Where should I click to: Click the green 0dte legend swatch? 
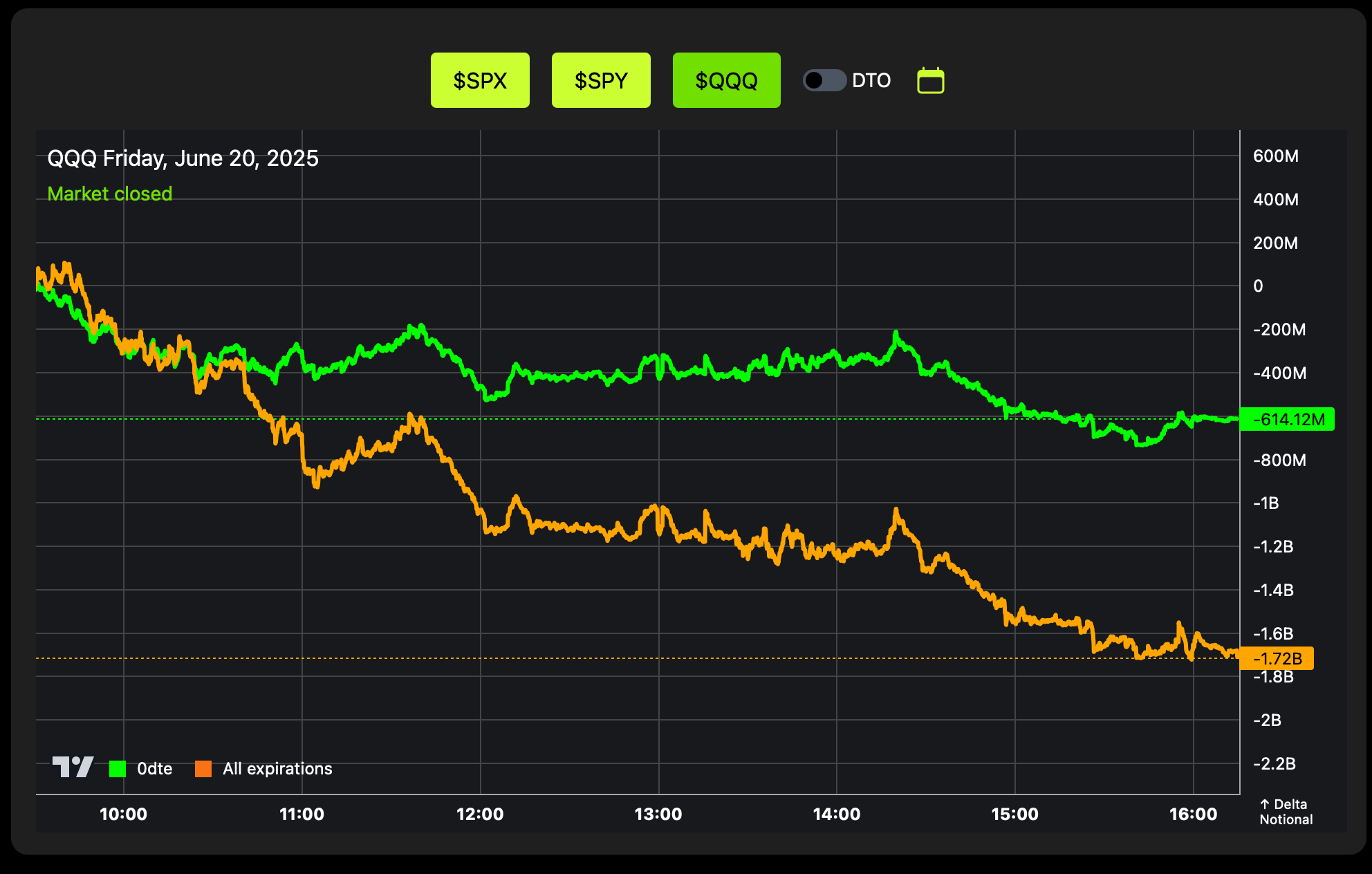point(118,768)
